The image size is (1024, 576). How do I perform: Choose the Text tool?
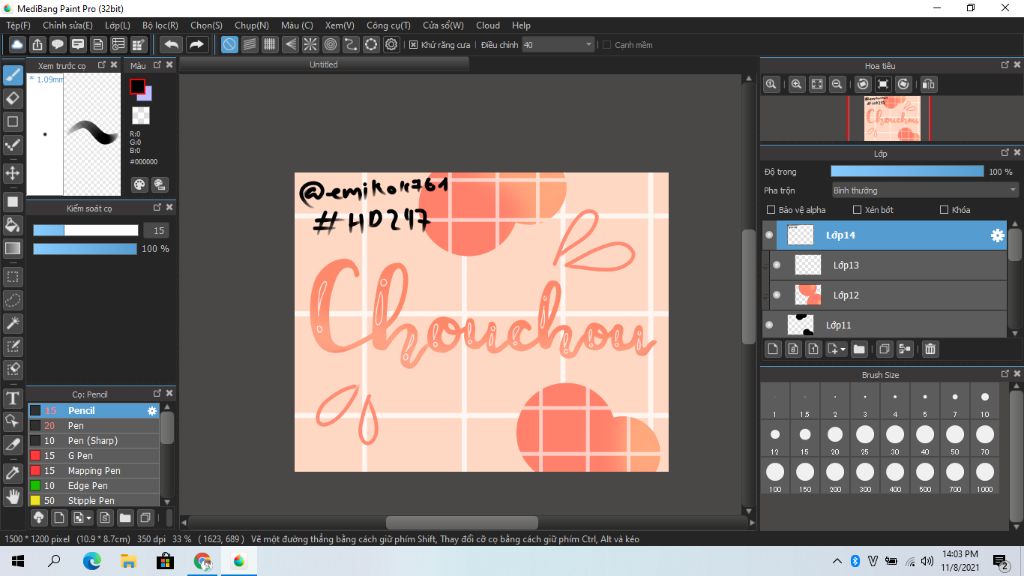tap(13, 398)
